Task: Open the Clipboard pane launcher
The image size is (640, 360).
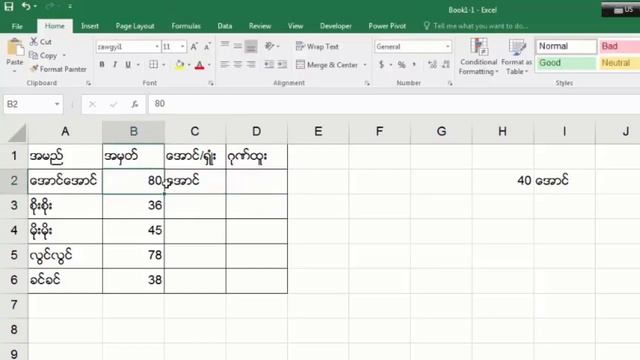Action: click(x=89, y=83)
